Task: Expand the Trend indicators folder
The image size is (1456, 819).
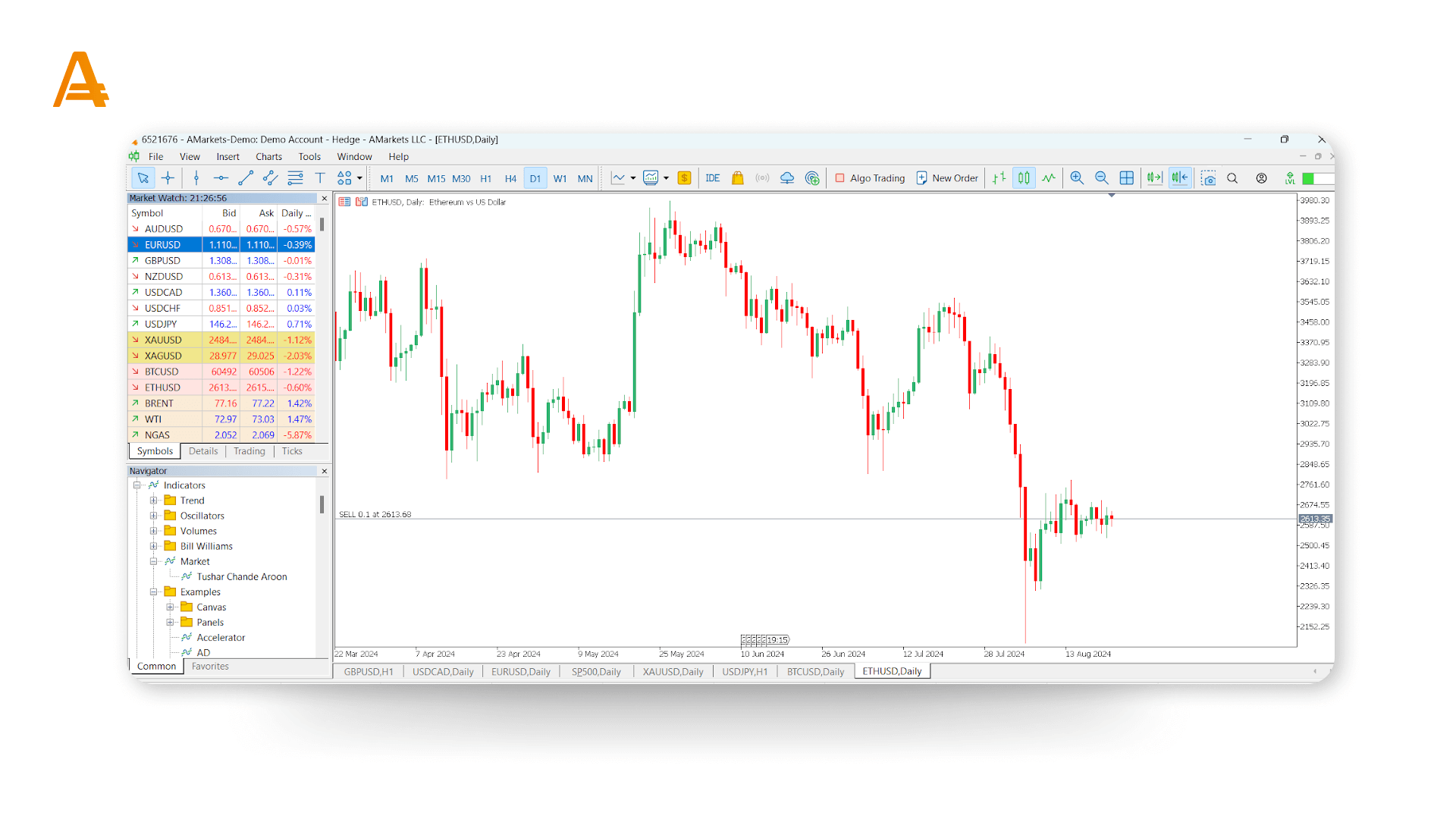Action: click(x=154, y=500)
